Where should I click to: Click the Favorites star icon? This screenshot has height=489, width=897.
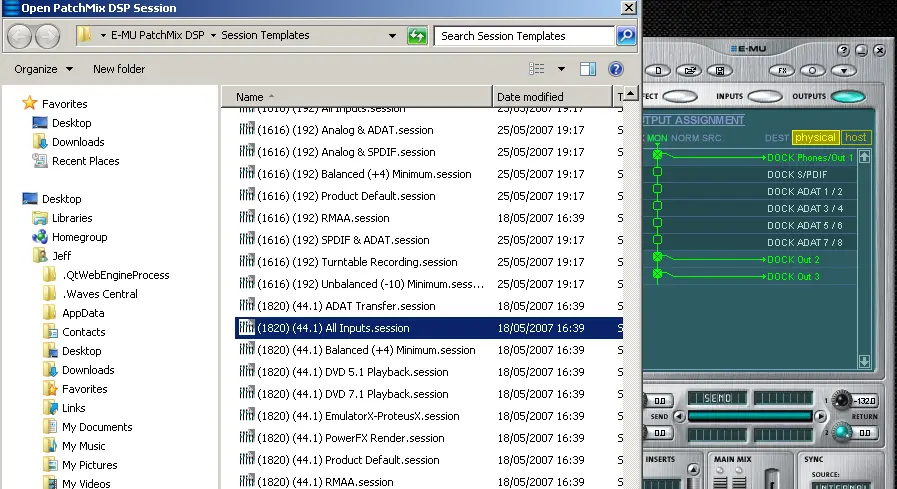[29, 104]
